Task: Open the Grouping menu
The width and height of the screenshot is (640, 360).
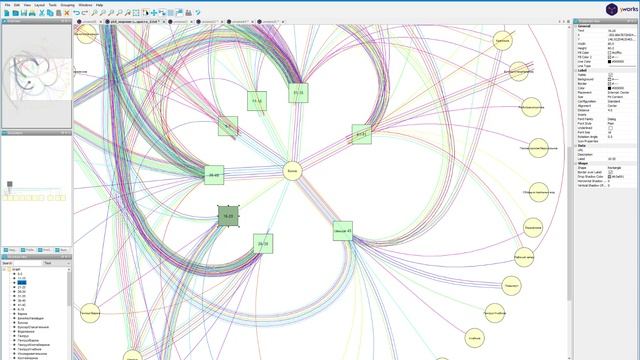Action: click(x=67, y=5)
